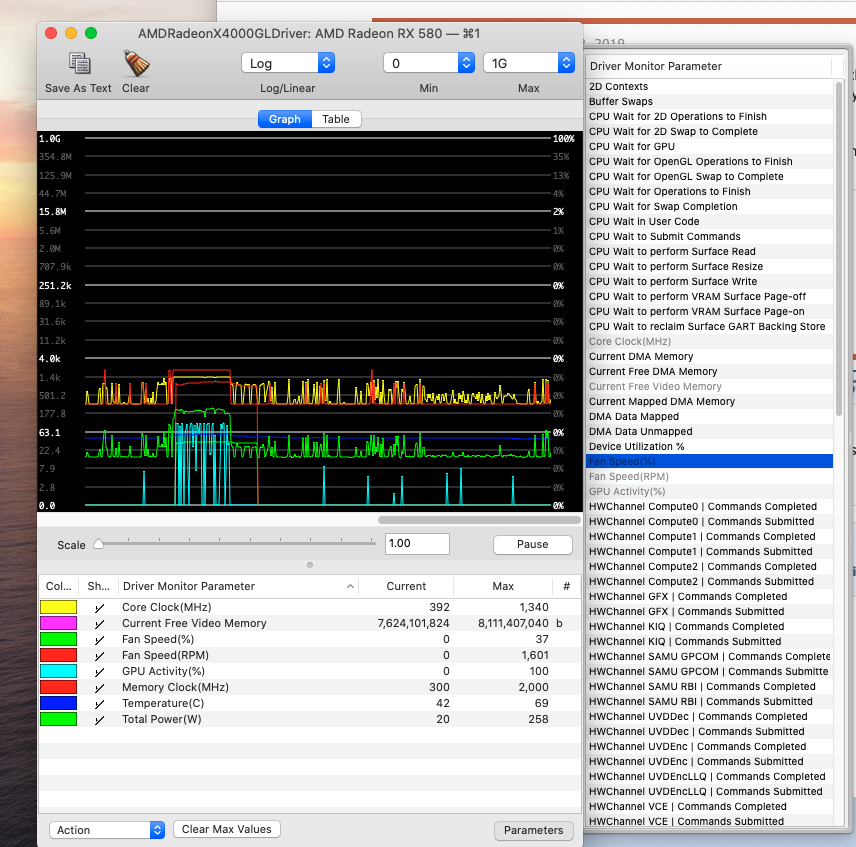856x847 pixels.
Task: Select highlighted Fan Speed(%) parameter row
Action: [x=709, y=461]
